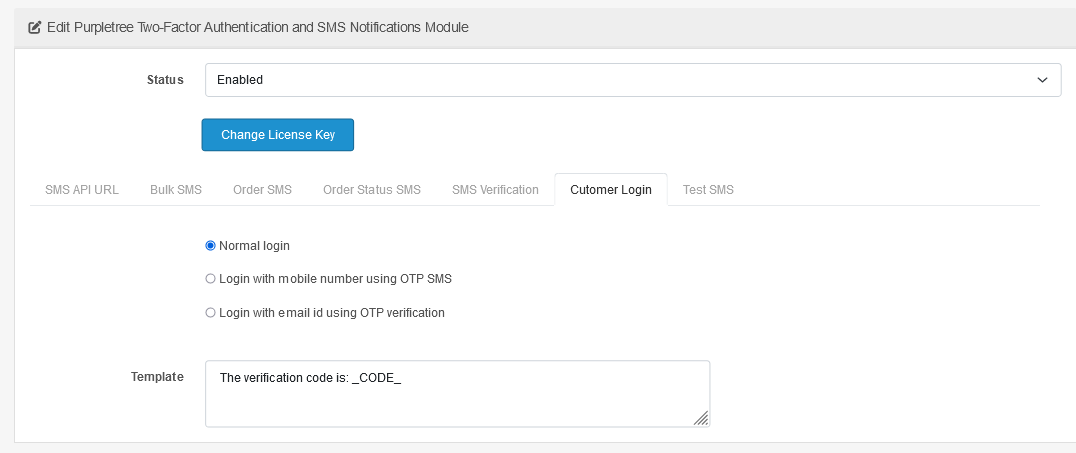The image size is (1076, 453).
Task: Open the Bulk SMS tab
Action: (176, 190)
